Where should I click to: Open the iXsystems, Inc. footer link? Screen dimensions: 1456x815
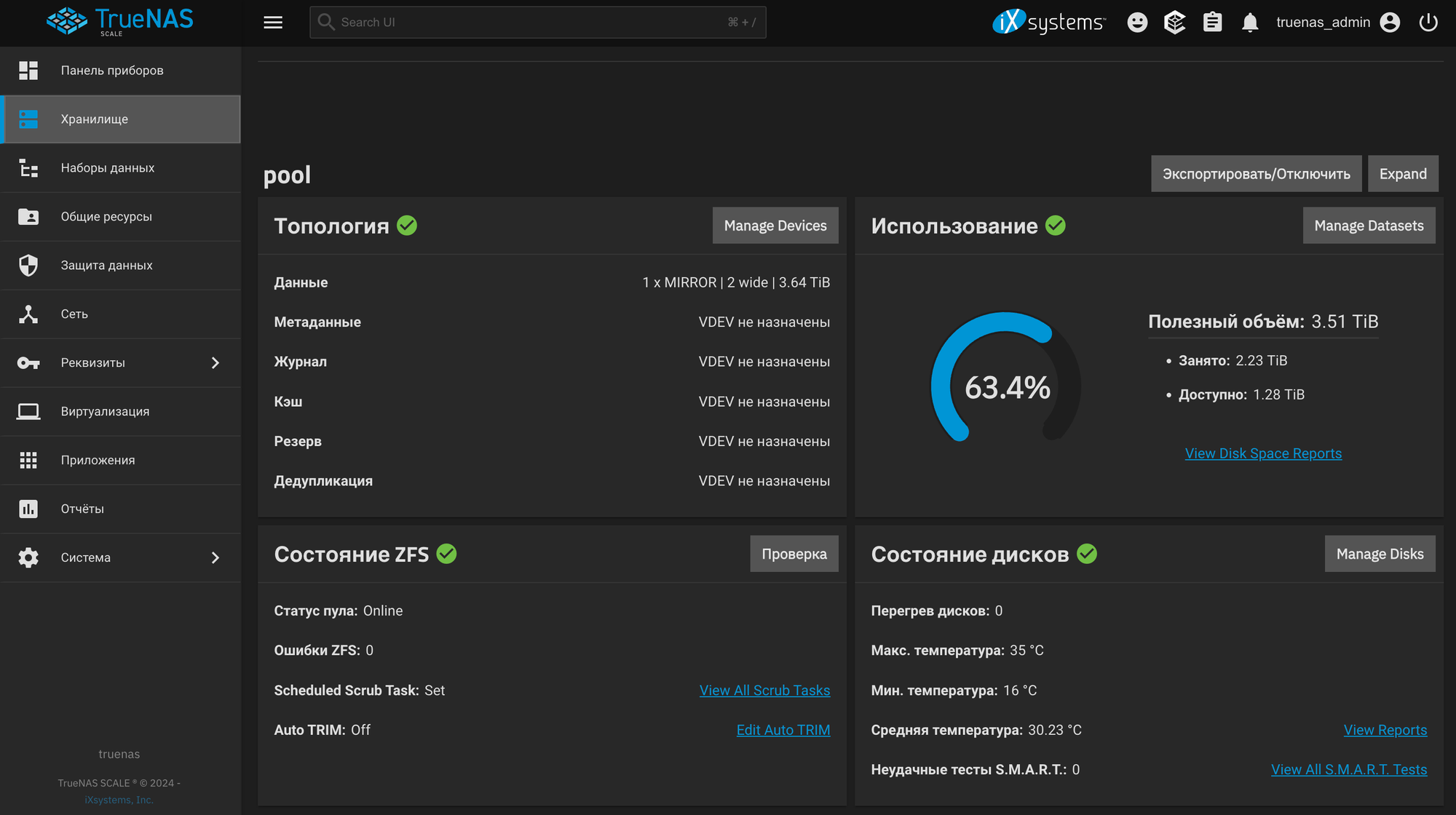pos(119,800)
